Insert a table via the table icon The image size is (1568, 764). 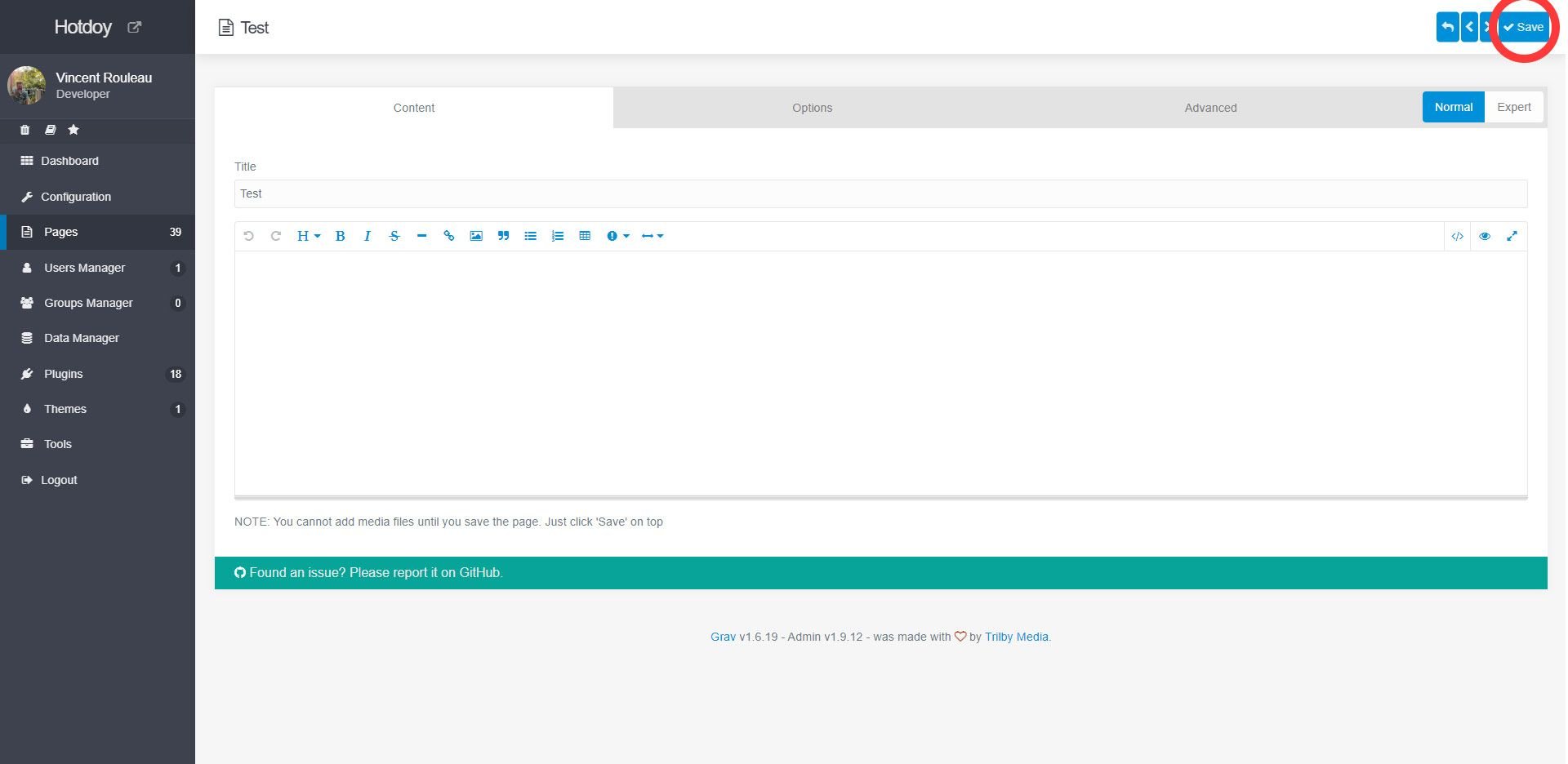[x=585, y=236]
